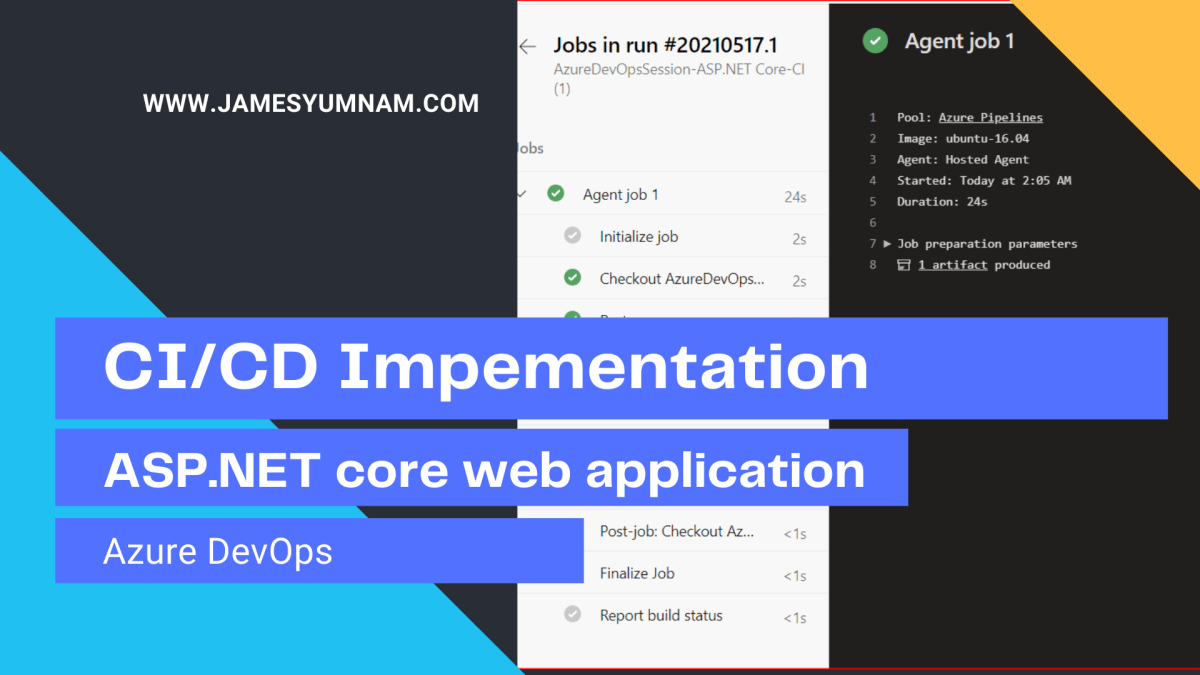The width and height of the screenshot is (1200, 675).
Task: Collapse the Agent job 1 step list
Action: click(522, 193)
